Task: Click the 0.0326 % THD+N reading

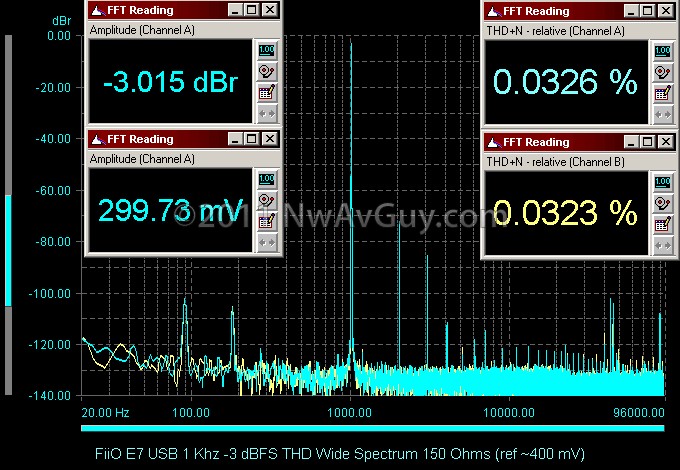Action: tap(565, 82)
